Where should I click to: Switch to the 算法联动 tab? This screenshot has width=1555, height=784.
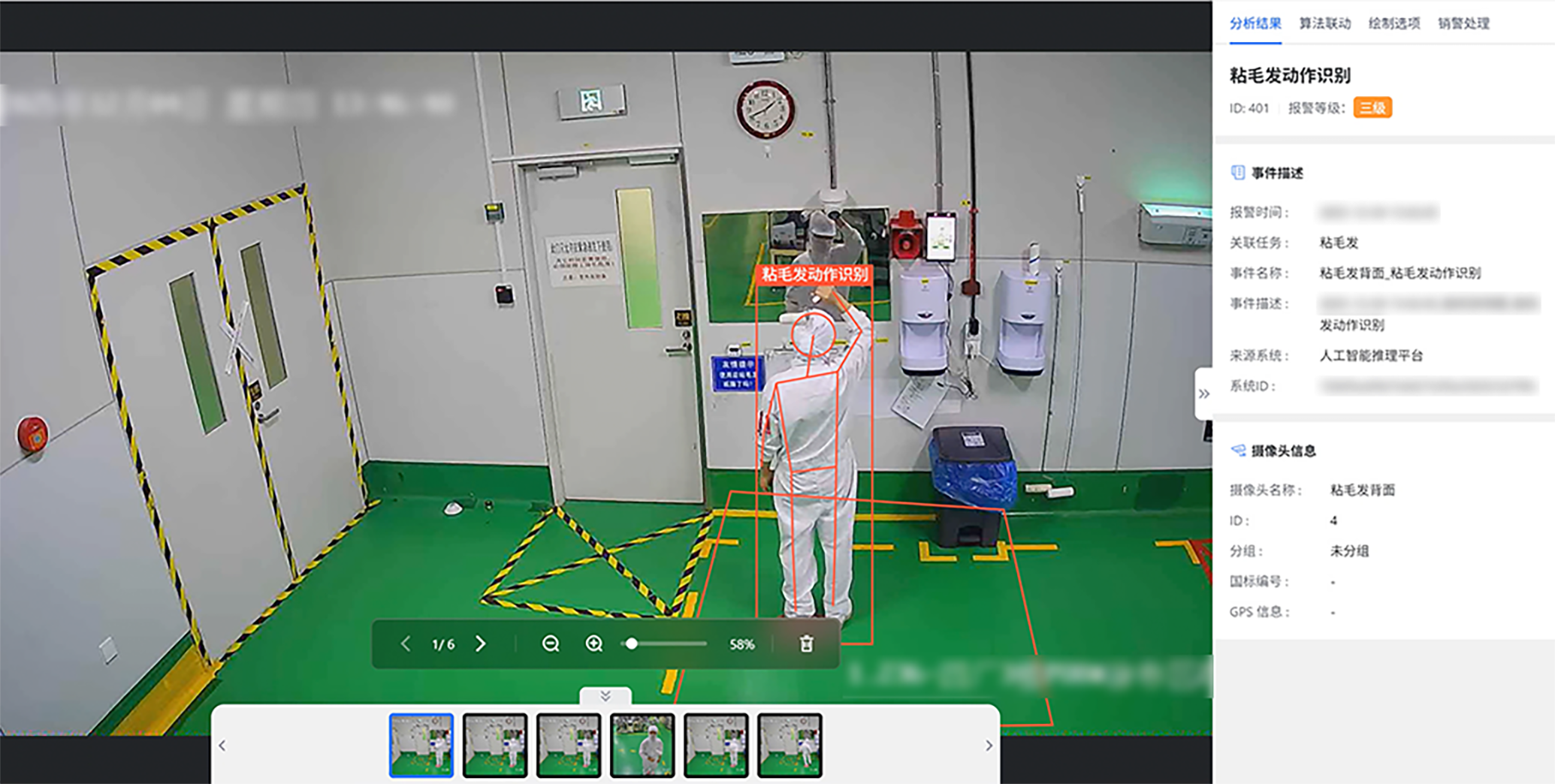click(x=1325, y=23)
